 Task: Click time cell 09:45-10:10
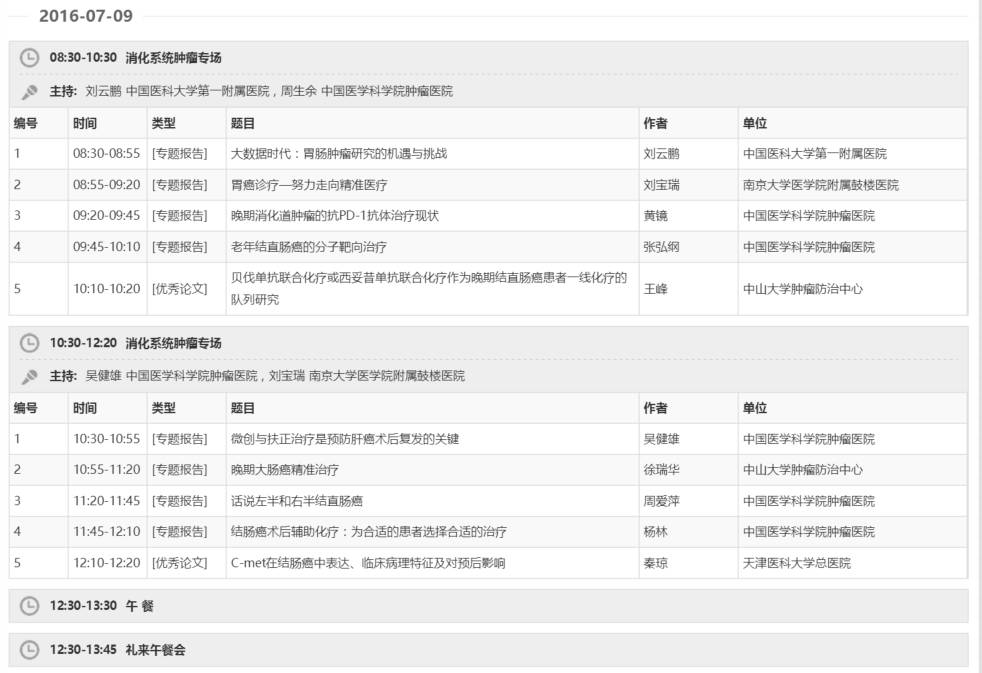pyautogui.click(x=106, y=247)
